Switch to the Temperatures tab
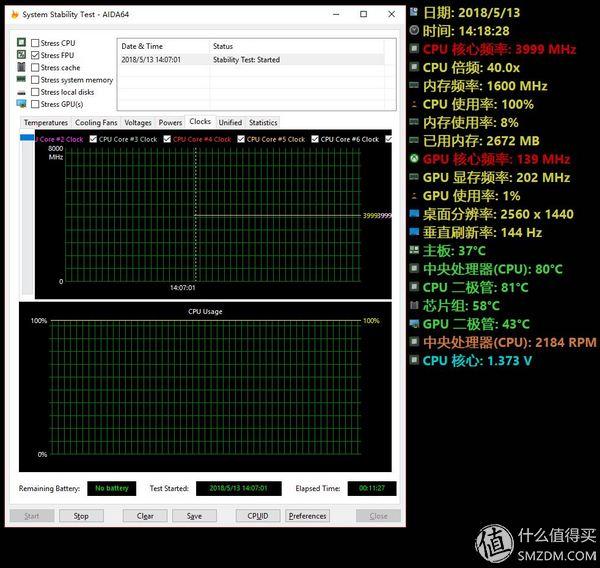600x568 pixels. coord(46,122)
